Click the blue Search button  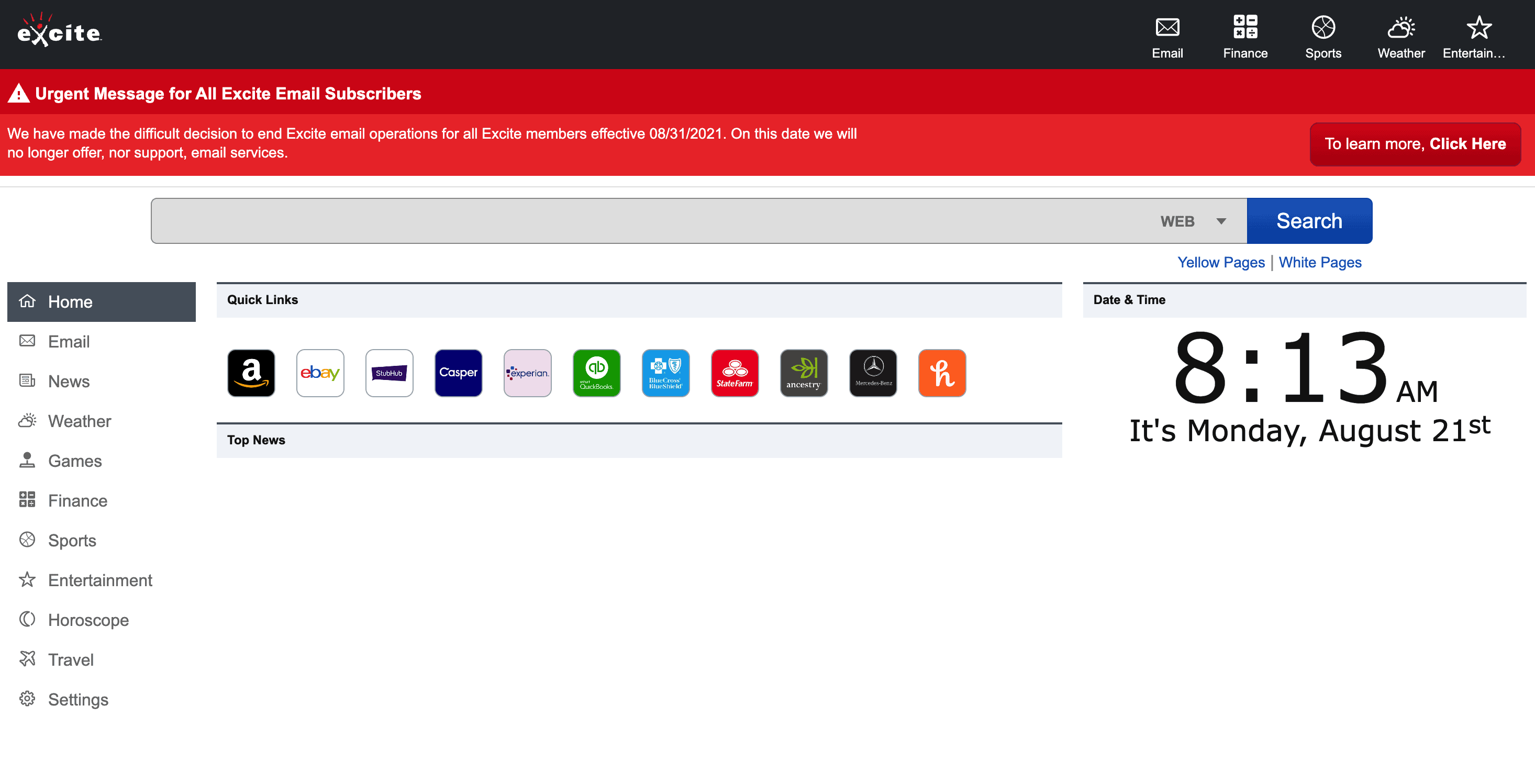coord(1309,221)
